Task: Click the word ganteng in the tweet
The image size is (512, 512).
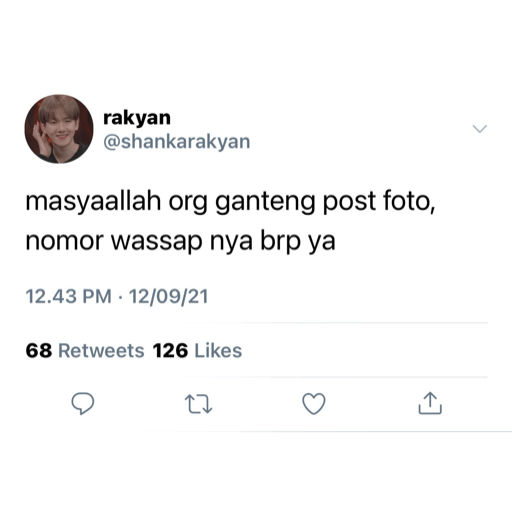Action: (x=265, y=203)
